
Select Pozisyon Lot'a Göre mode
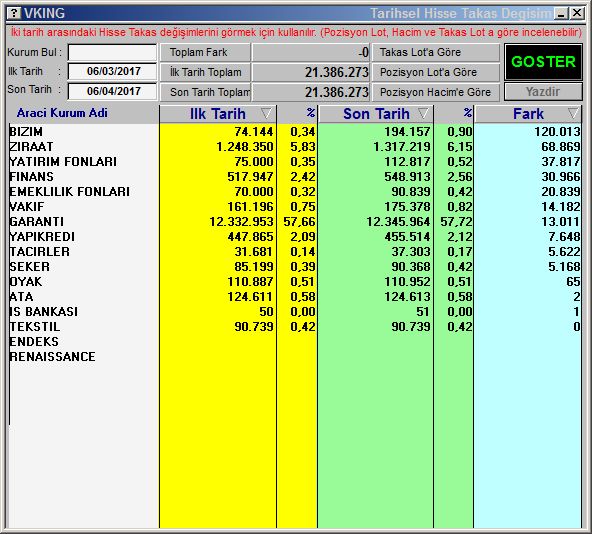(436, 72)
